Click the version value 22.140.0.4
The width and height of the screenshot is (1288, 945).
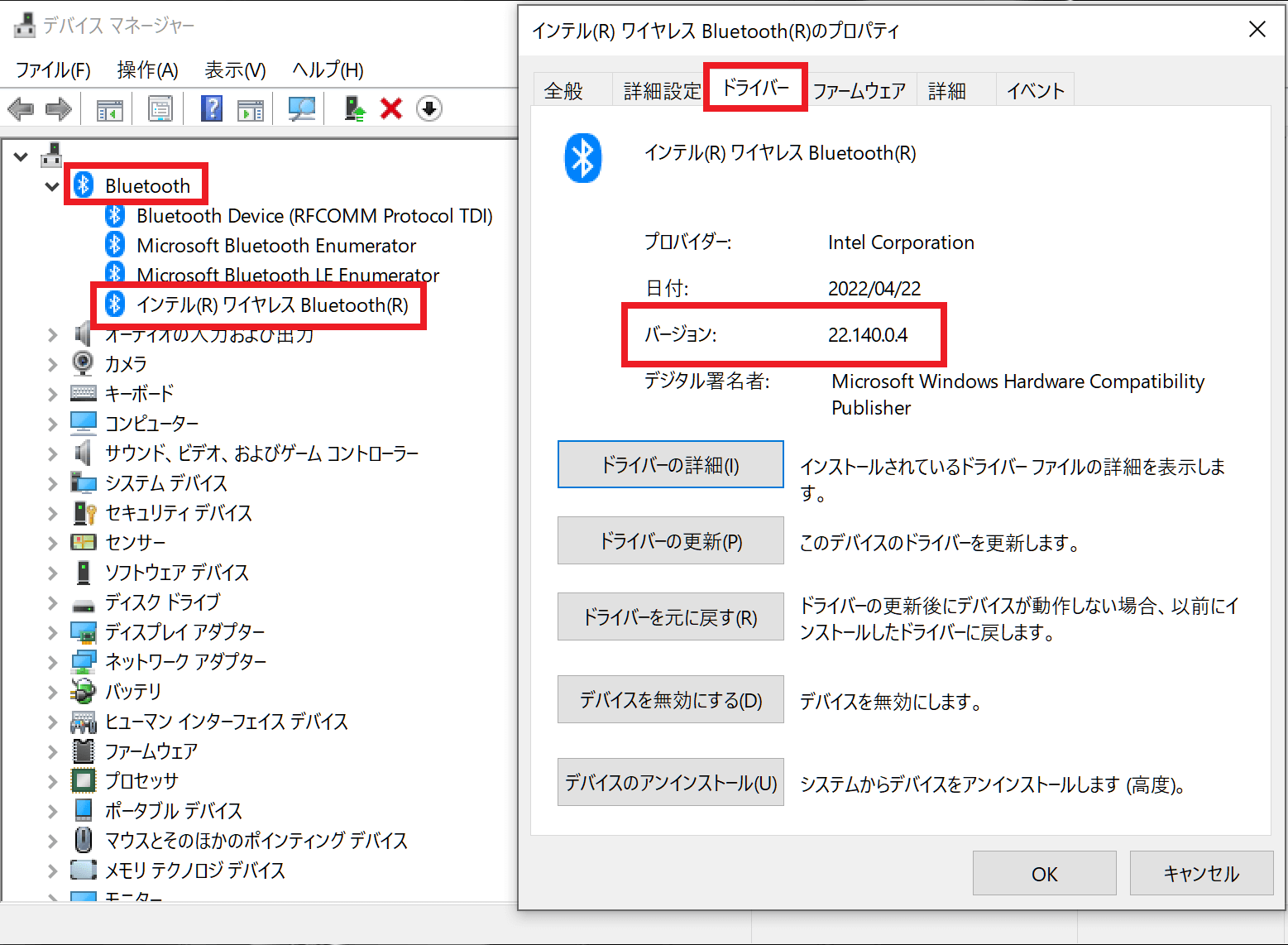pos(868,335)
